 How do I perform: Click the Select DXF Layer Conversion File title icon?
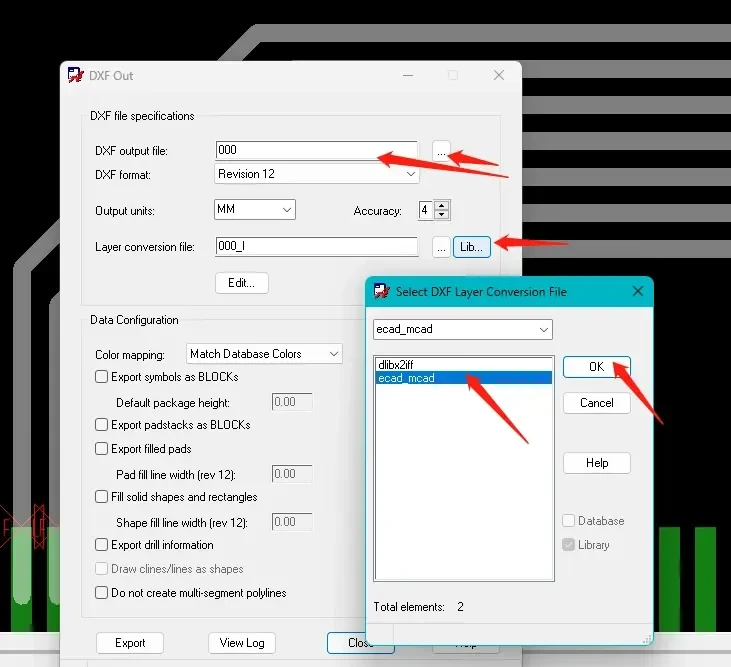381,291
